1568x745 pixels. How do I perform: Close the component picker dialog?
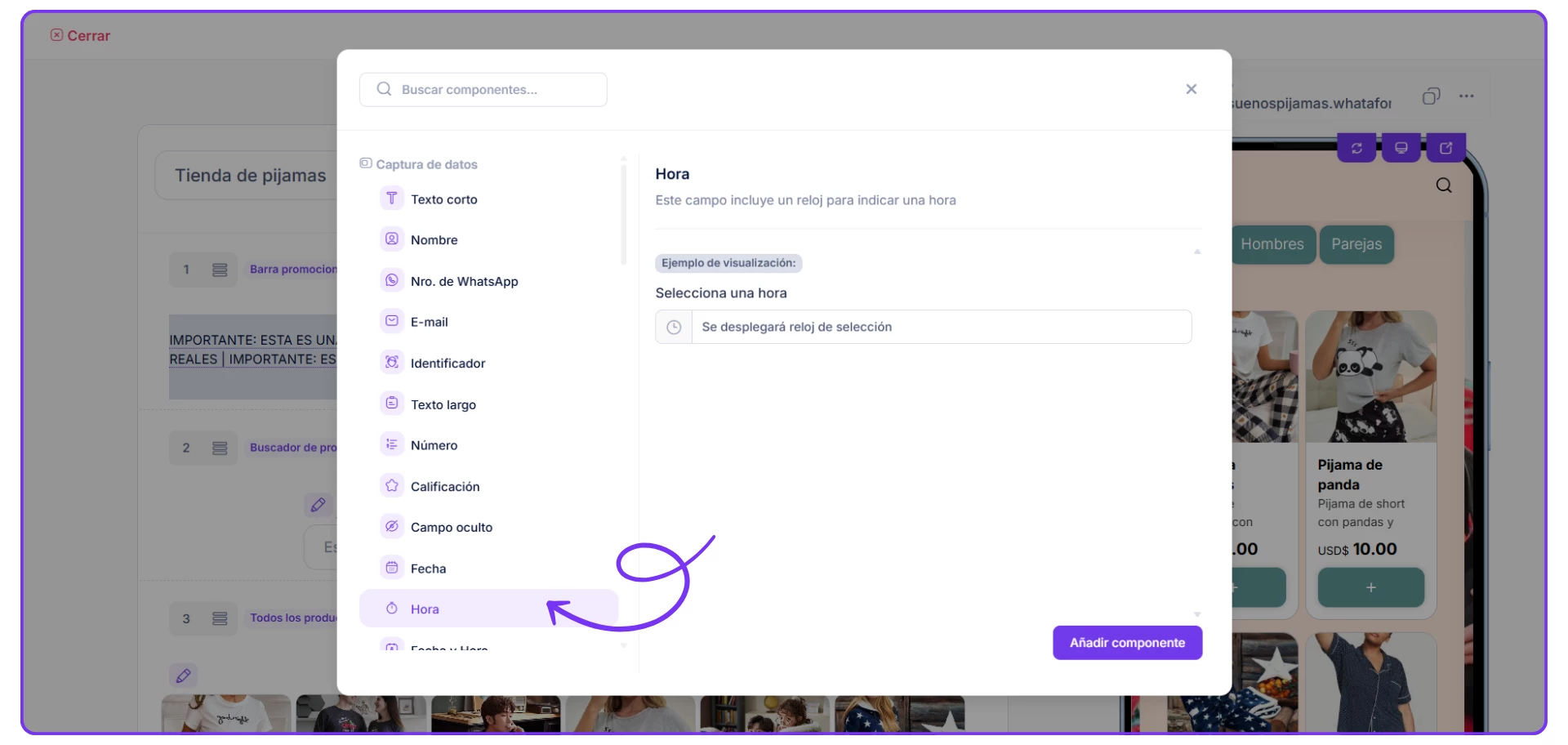coord(1191,89)
